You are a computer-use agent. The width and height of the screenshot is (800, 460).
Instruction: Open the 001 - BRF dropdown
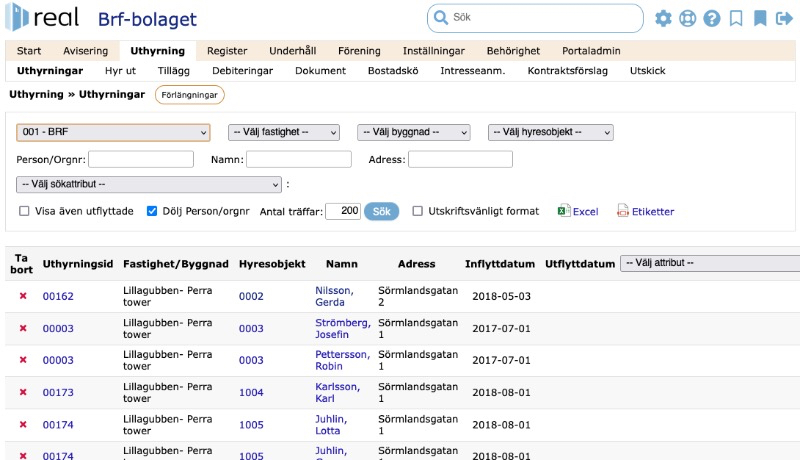pos(113,132)
